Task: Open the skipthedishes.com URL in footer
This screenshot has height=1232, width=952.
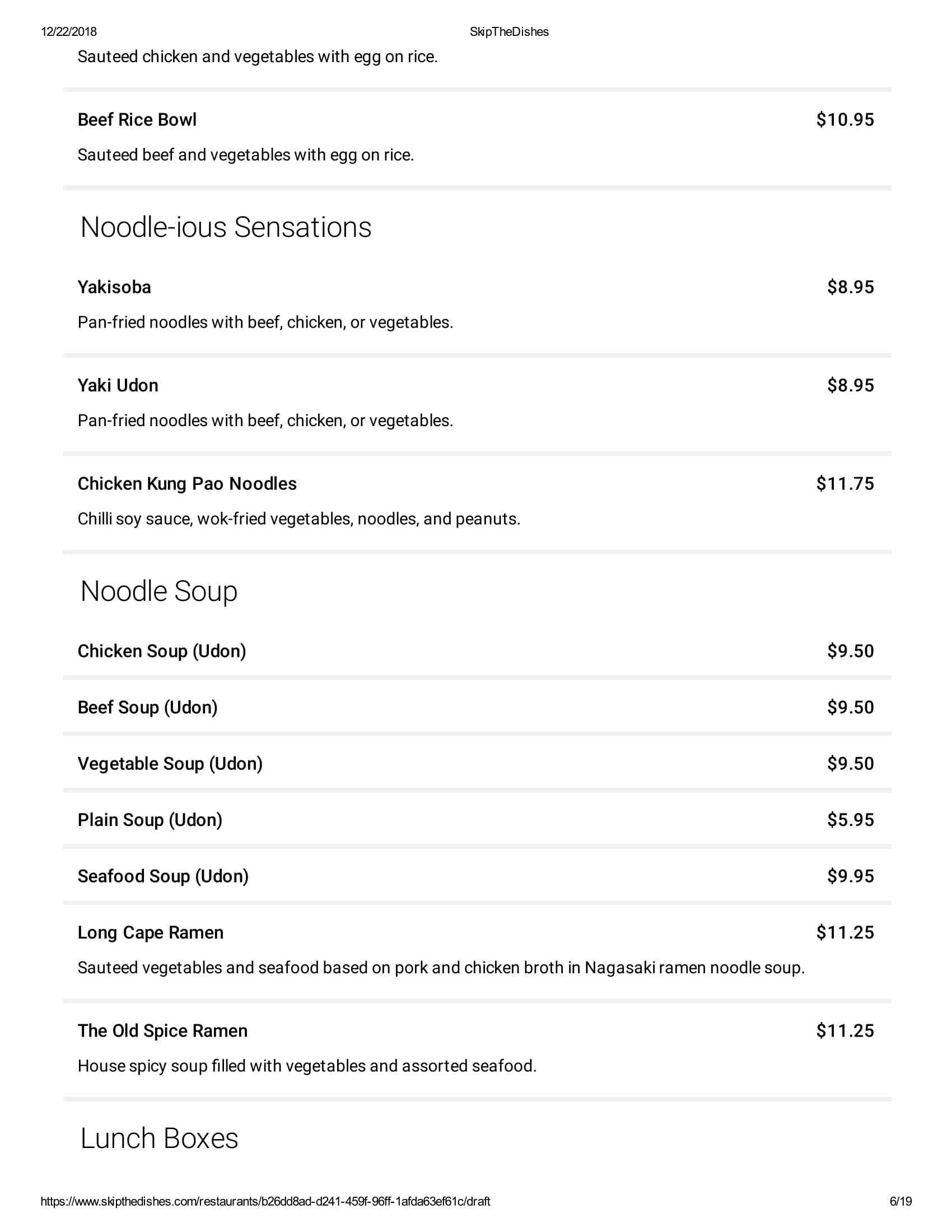Action: point(265,1201)
